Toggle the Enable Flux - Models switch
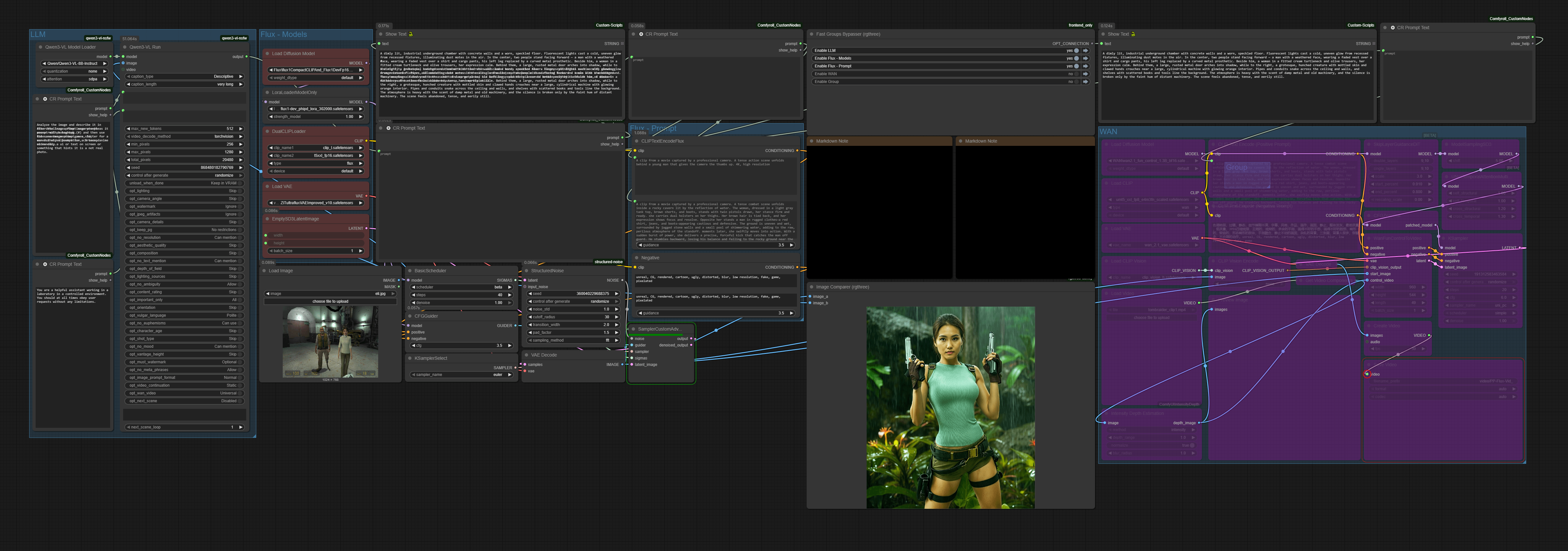This screenshot has height=551, width=1568. [1076, 58]
